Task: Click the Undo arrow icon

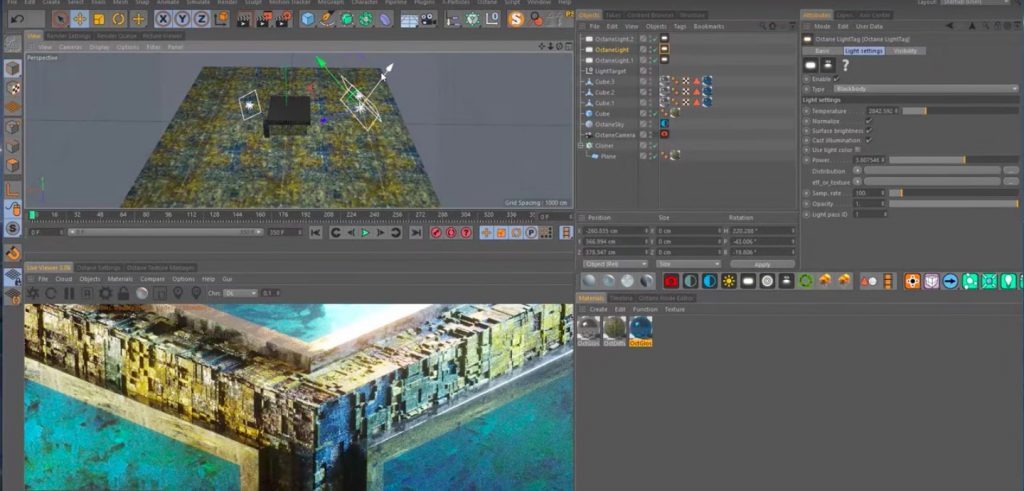Action: (x=17, y=18)
